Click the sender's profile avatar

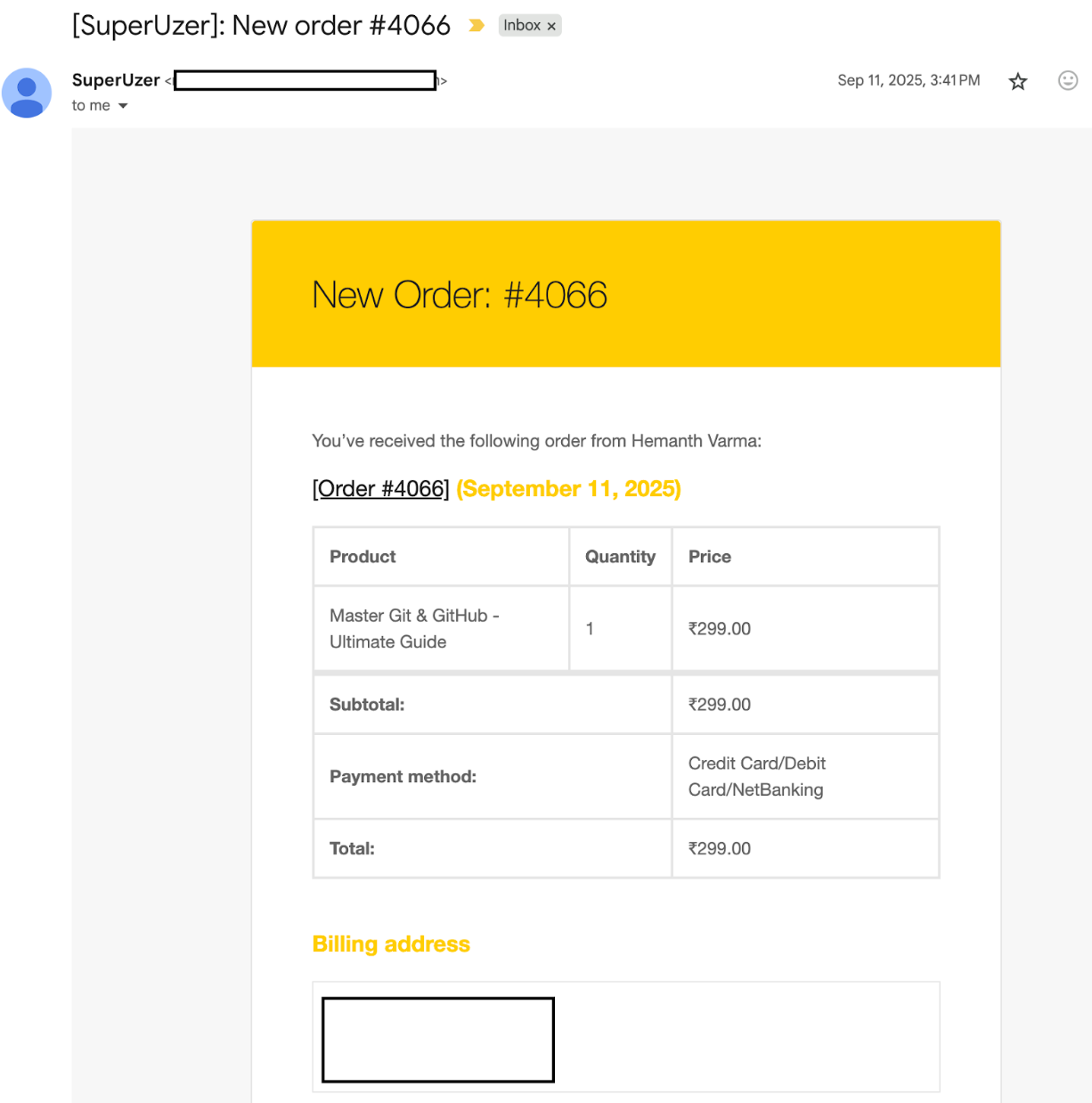tap(27, 93)
